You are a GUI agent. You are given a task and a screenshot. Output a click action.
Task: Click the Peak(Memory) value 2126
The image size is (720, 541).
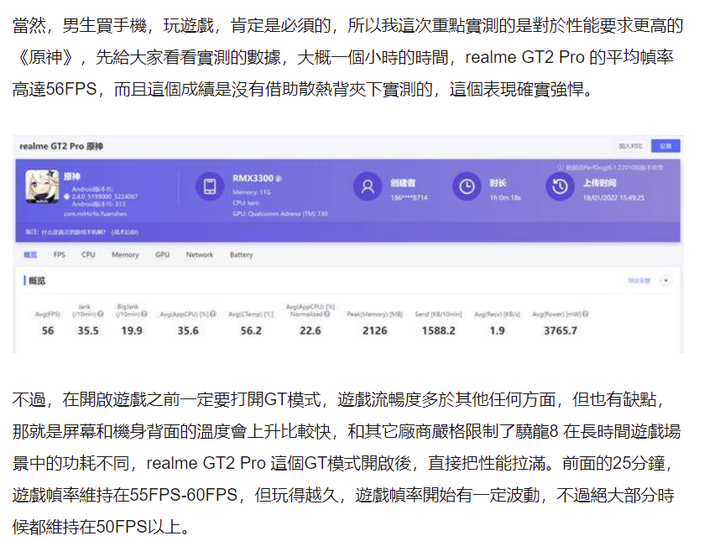(375, 331)
